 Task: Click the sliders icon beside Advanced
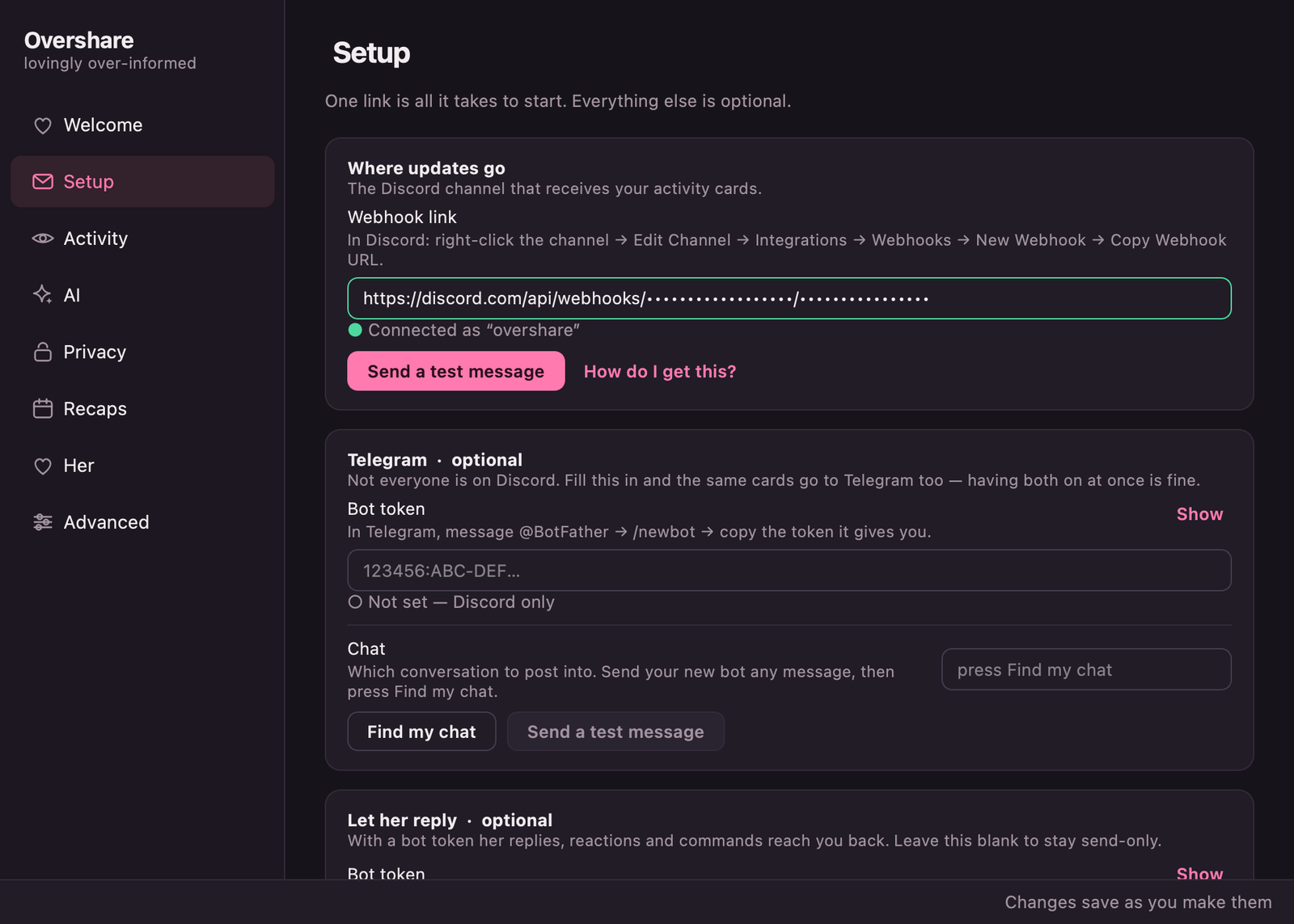pos(43,522)
